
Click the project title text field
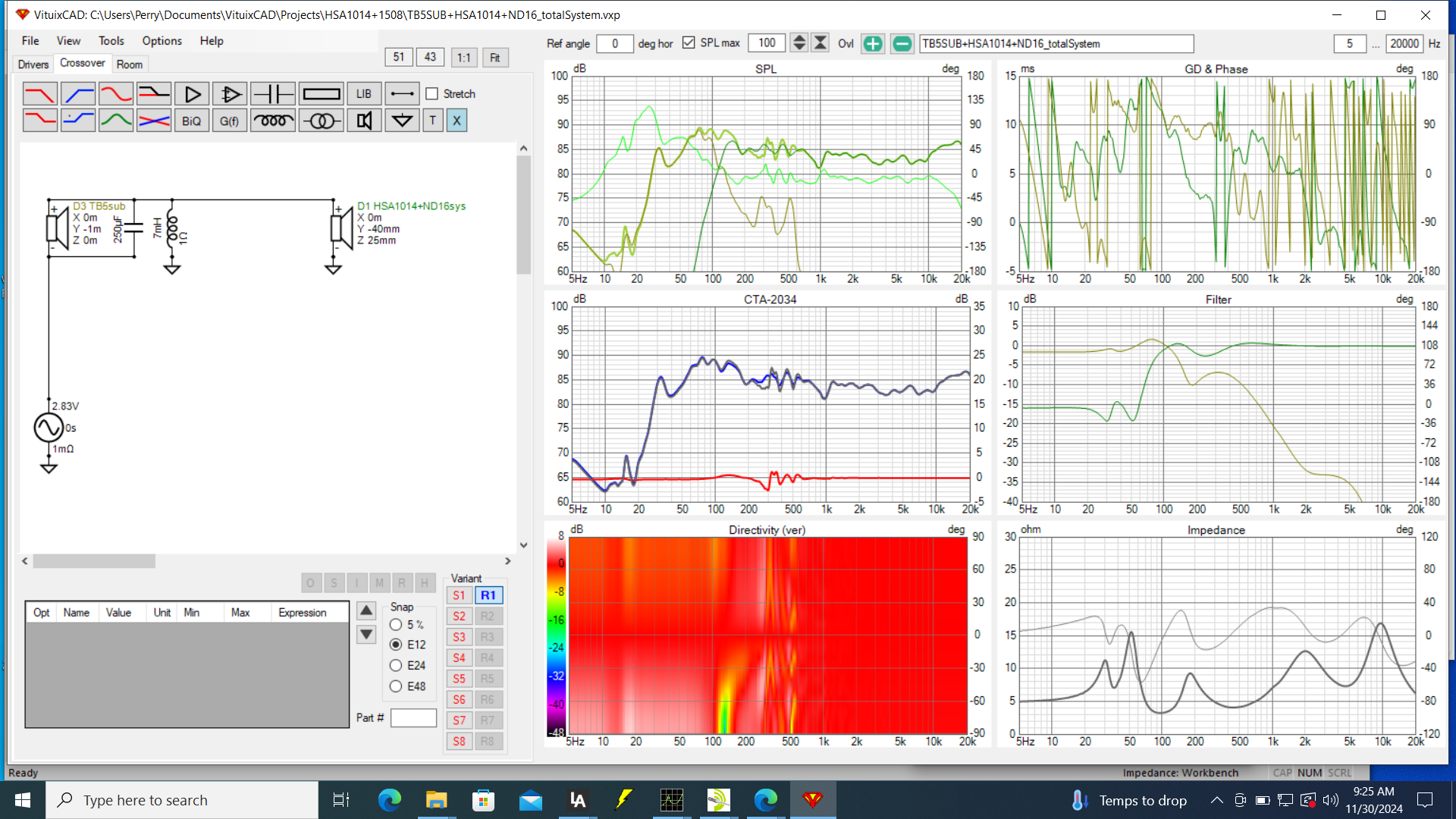pos(1056,43)
